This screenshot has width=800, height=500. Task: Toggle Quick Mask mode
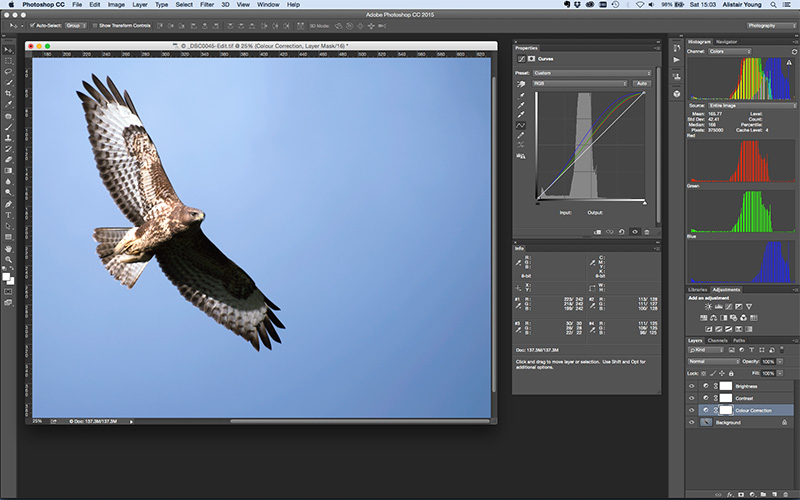point(8,291)
